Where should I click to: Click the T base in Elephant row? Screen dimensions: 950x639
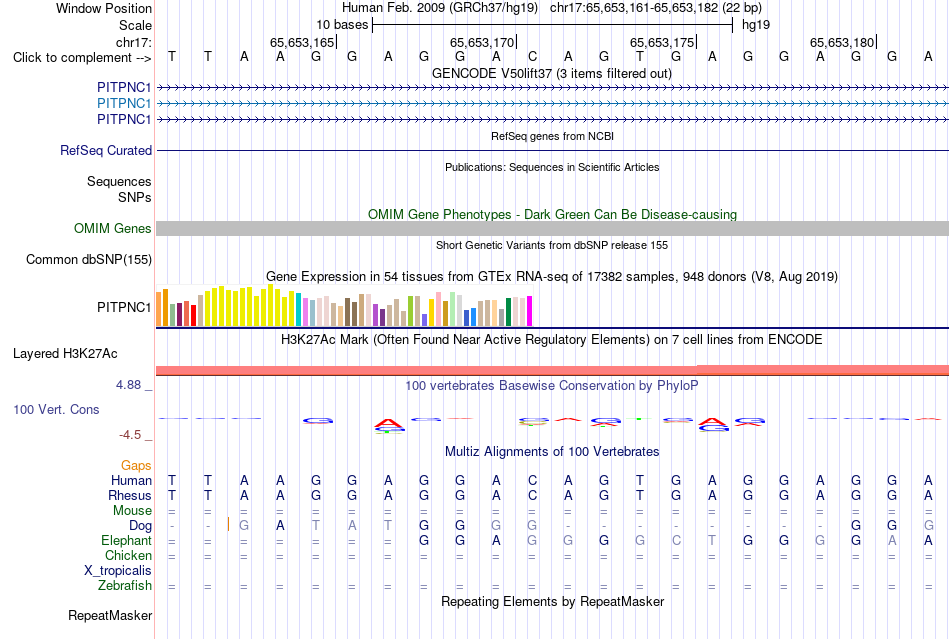(712, 540)
